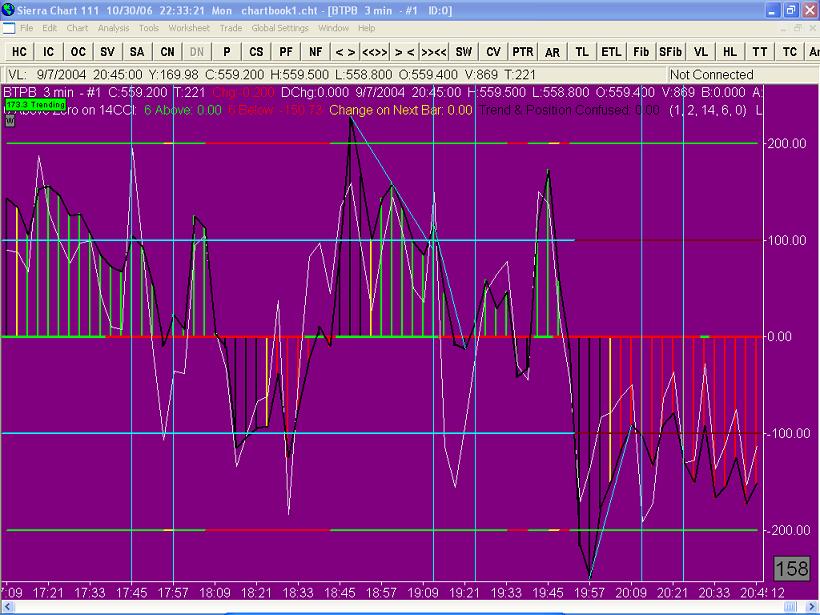Click "Change on Next Bar: 0.00" text
Screen dimensions: 820x615
coord(401,110)
